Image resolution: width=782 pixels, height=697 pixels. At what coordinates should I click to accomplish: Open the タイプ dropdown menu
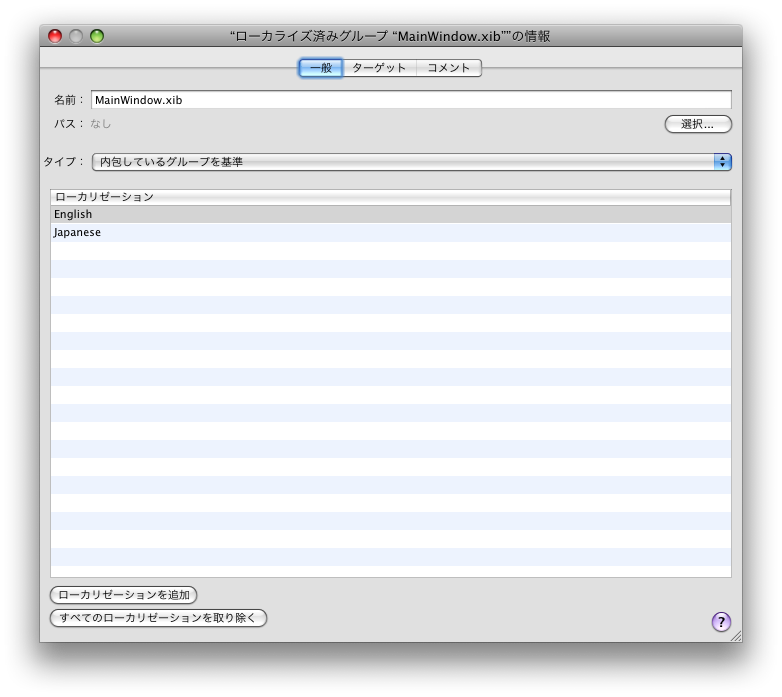[411, 162]
